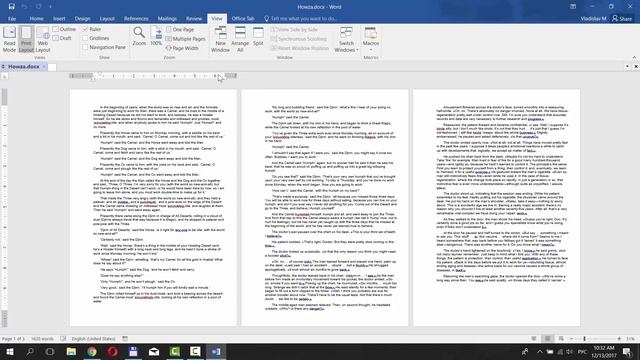640x360 pixels.
Task: Switch to the Insert ribbon tab
Action: coord(59,19)
